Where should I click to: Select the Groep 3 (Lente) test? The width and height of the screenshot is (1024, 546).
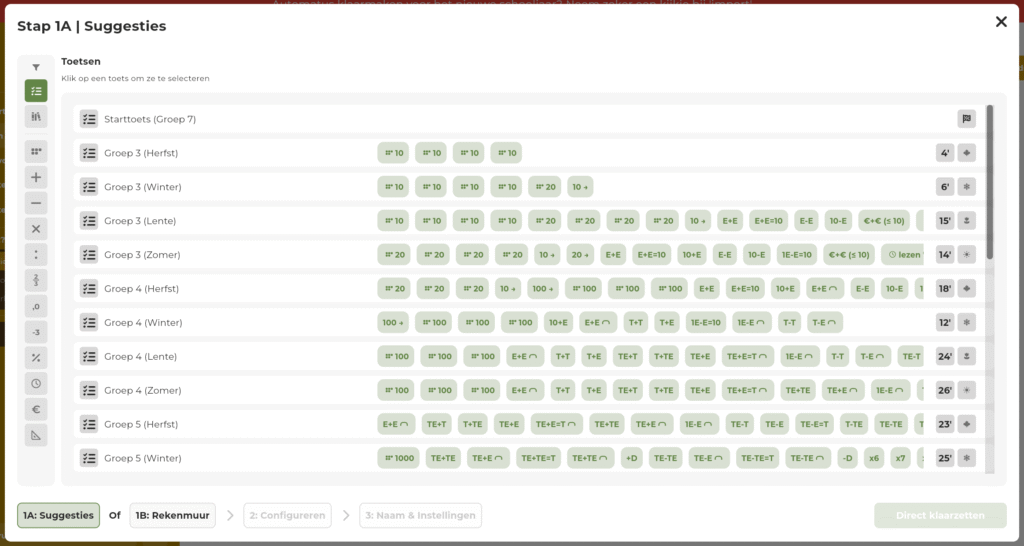pyautogui.click(x=528, y=221)
